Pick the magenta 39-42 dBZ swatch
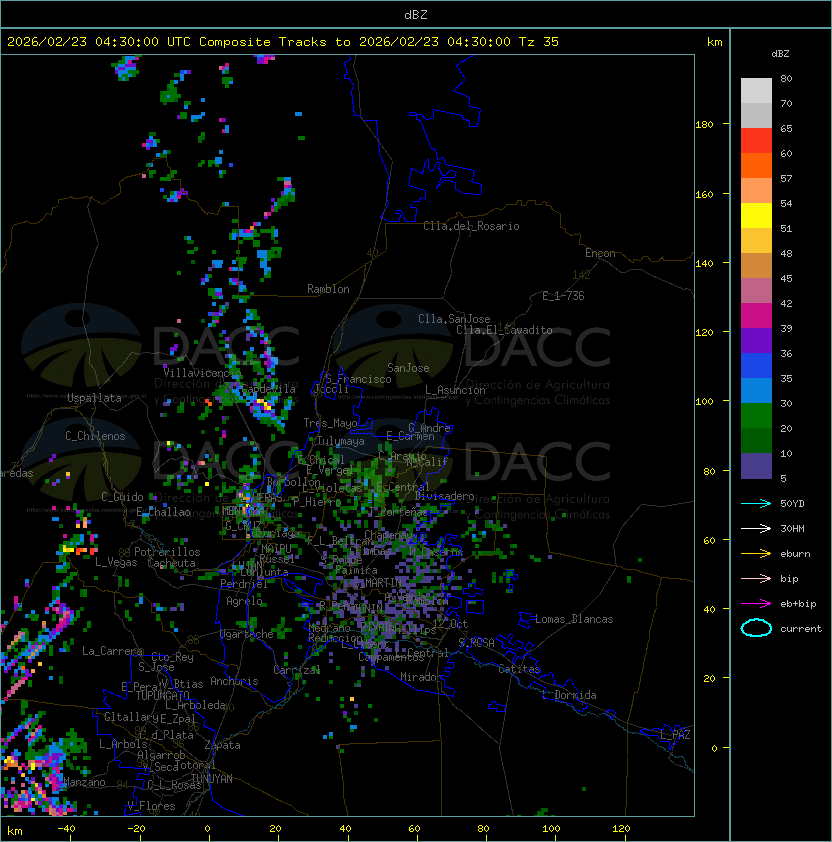Viewport: 832px width, 842px height. click(756, 315)
